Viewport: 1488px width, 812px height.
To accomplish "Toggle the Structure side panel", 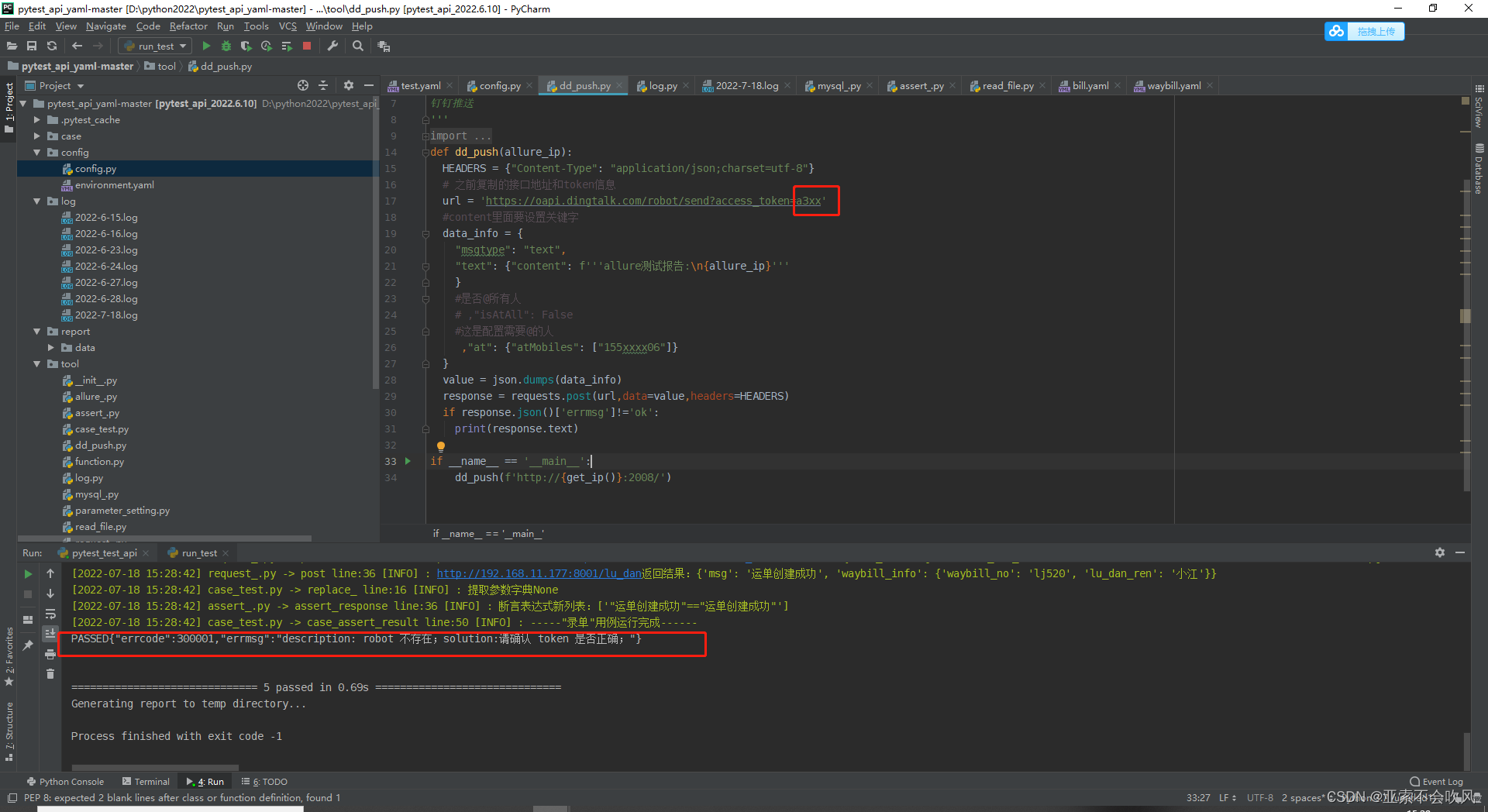I will pyautogui.click(x=9, y=731).
